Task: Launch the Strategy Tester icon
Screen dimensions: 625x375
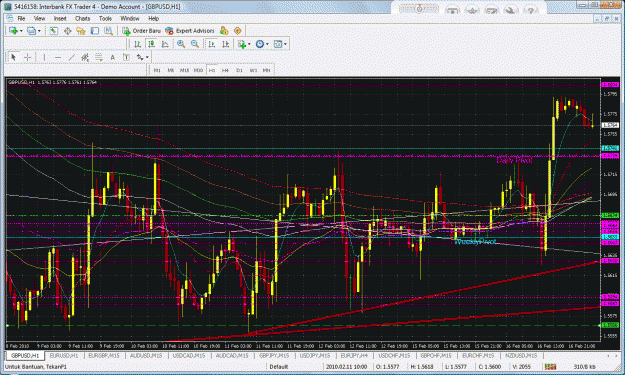Action: (x=108, y=31)
